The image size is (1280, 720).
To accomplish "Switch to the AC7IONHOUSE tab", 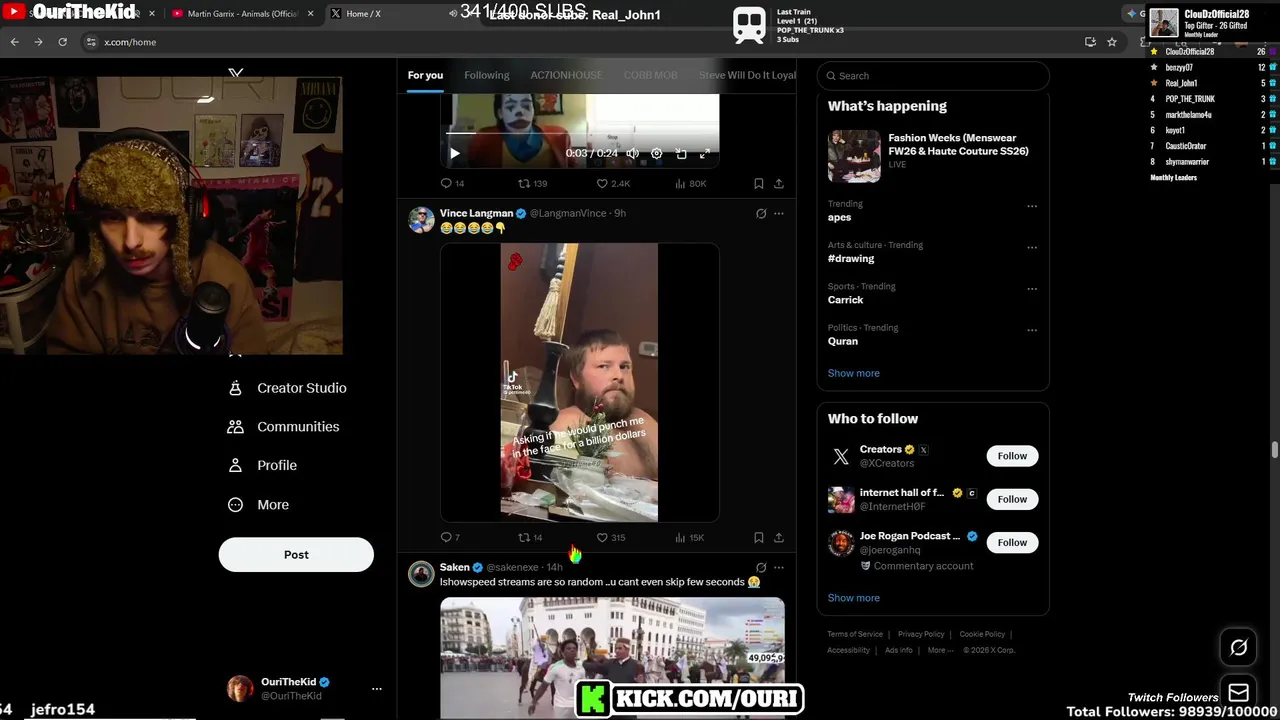I will coord(566,75).
